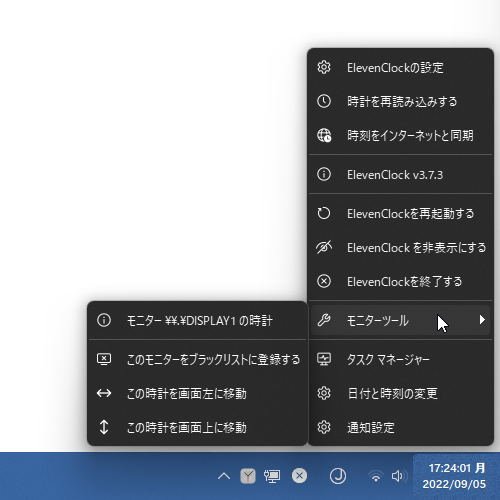Choose ElevenClock を非表示にする entry
Image resolution: width=500 pixels, height=500 pixels.
pos(400,247)
